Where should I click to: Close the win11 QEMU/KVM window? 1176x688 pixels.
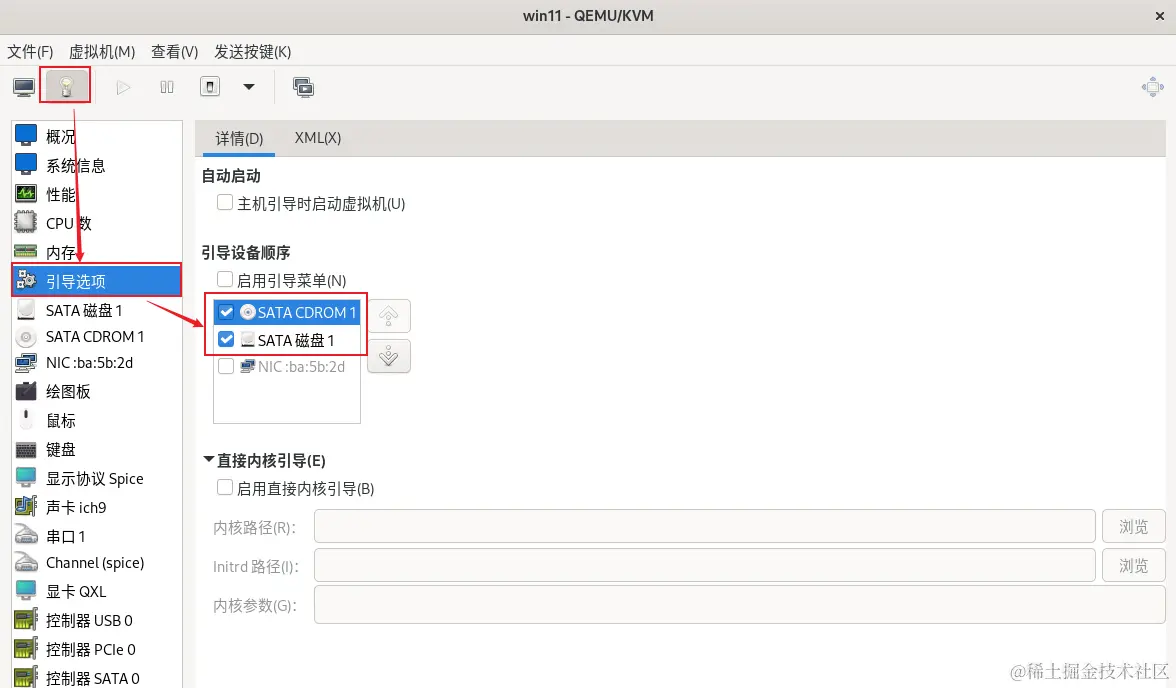pos(1160,16)
